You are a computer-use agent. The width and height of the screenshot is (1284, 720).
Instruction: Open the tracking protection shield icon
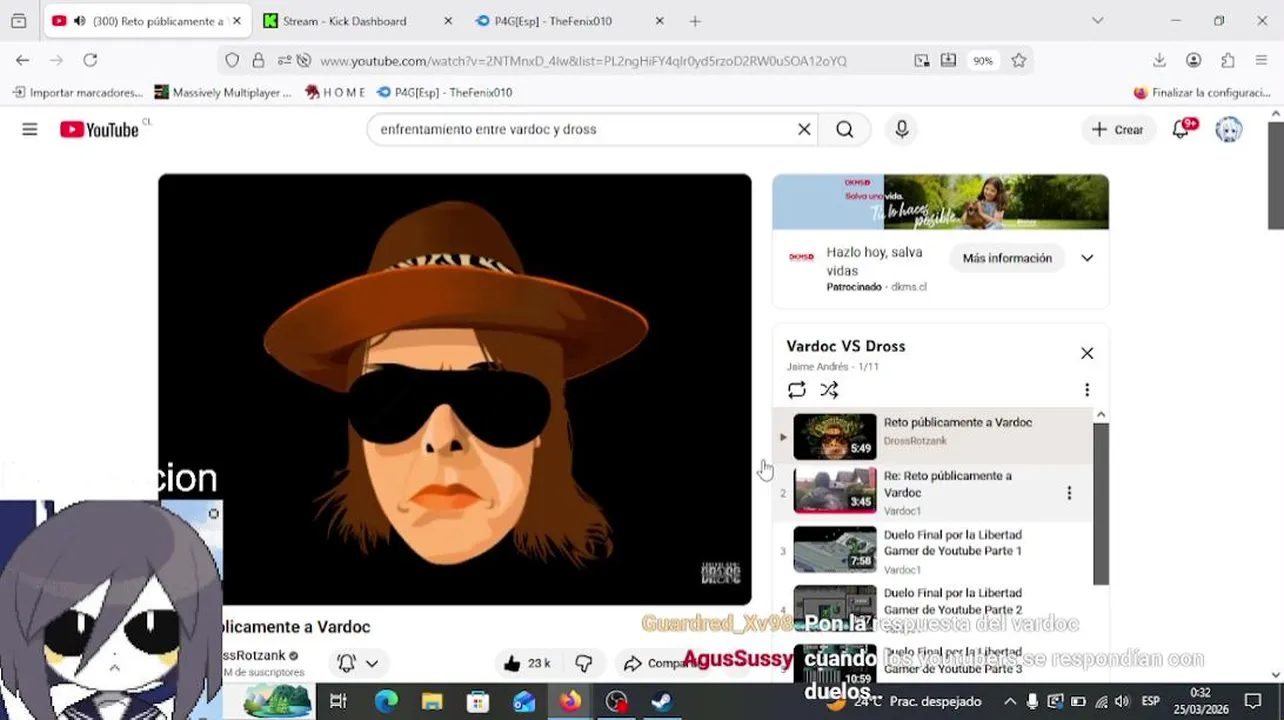pyautogui.click(x=232, y=61)
